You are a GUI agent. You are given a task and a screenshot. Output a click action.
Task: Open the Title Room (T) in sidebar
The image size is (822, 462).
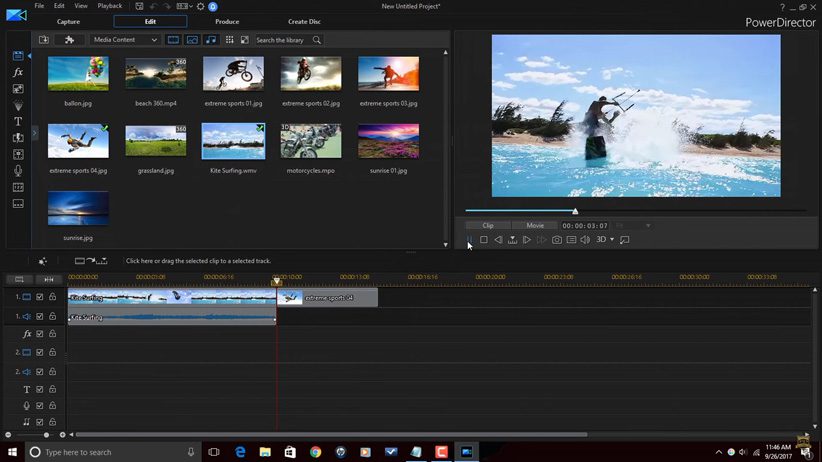point(18,122)
